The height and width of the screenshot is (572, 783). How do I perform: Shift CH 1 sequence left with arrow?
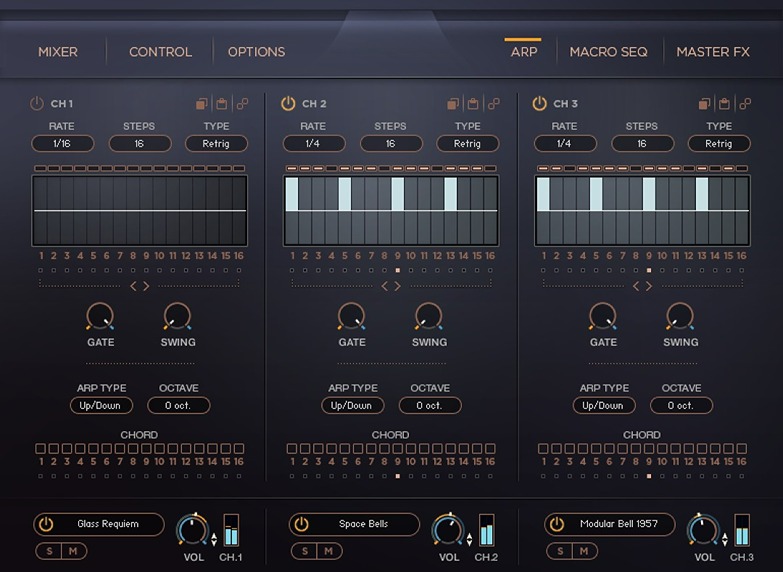pyautogui.click(x=133, y=286)
